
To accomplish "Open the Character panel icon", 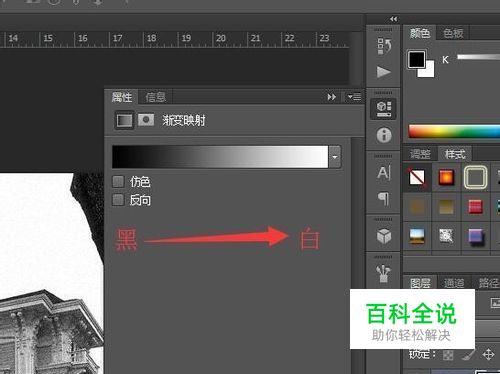I will point(384,173).
